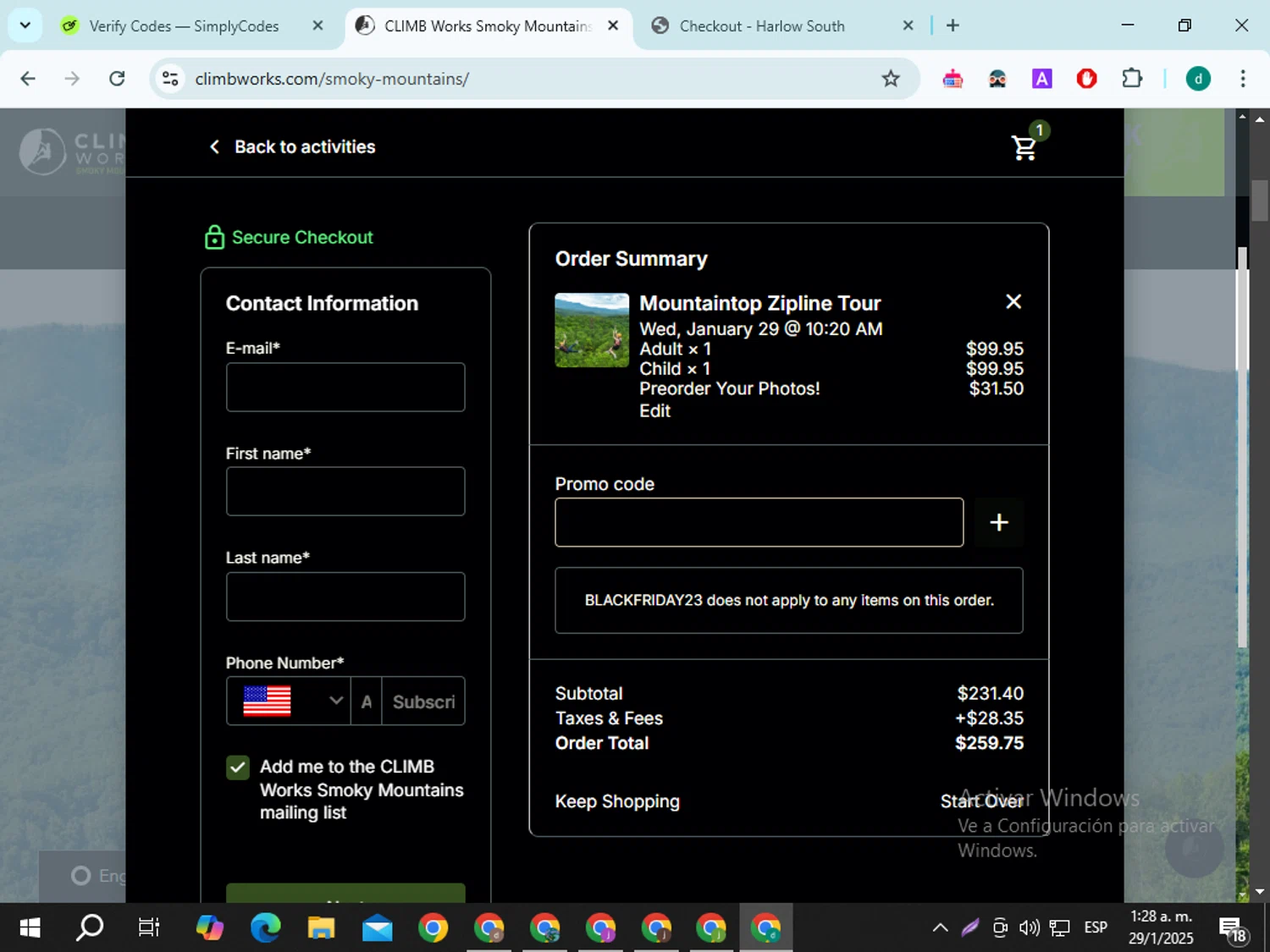Open the Windows Start menu
The height and width of the screenshot is (952, 1270).
click(x=30, y=928)
